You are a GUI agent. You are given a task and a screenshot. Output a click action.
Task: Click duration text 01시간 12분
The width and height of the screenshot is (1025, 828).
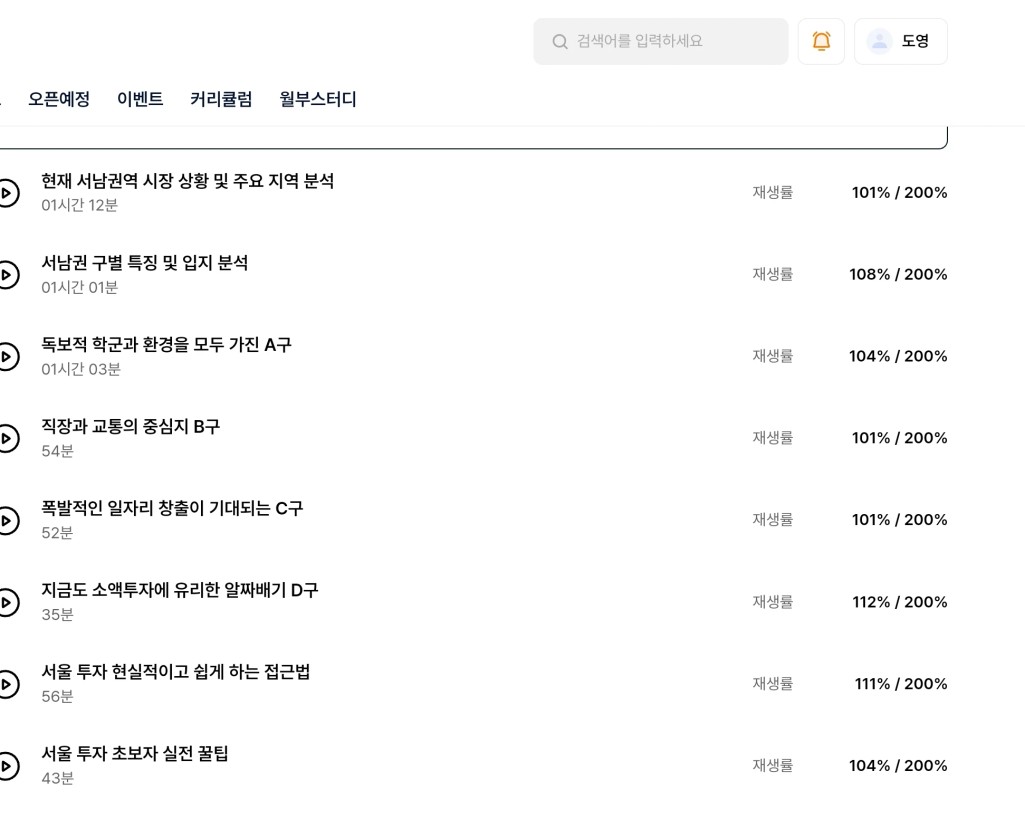(x=79, y=205)
